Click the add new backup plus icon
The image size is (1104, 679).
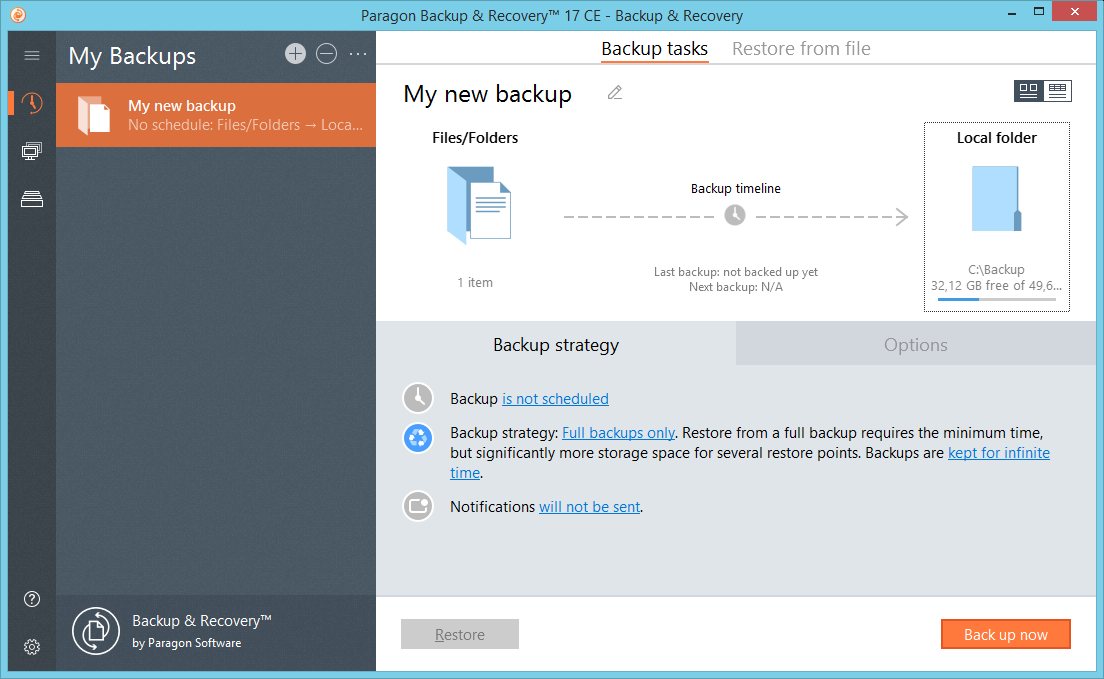[295, 55]
